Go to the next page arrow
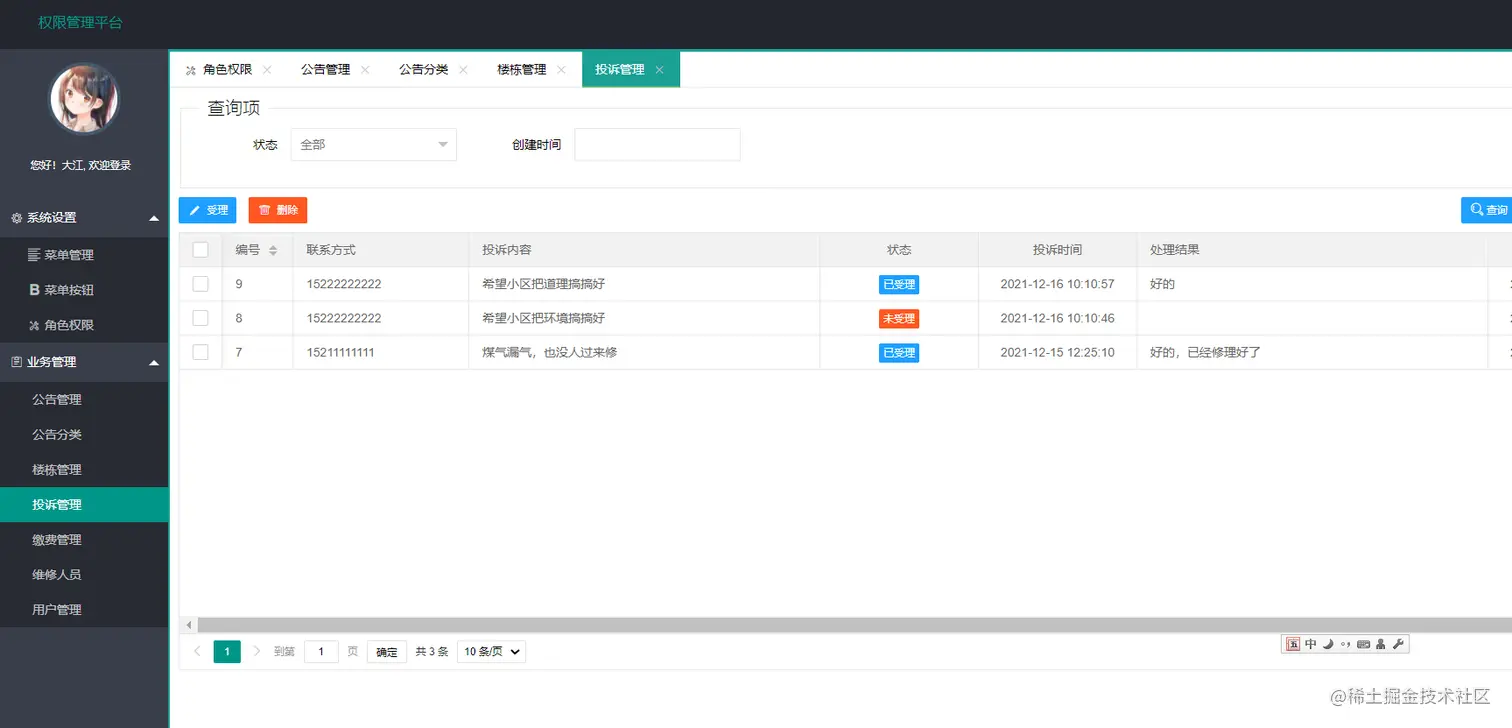This screenshot has height=728, width=1512. click(x=257, y=652)
